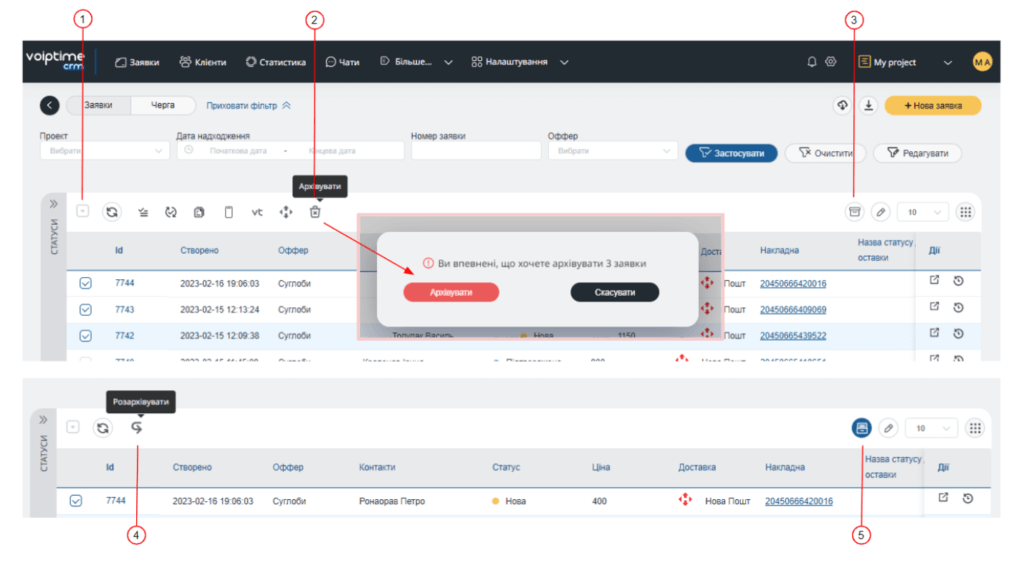Screen dimensions: 1024x565
Task: Click the four-arrows move icon in the toolbar
Action: point(286,212)
